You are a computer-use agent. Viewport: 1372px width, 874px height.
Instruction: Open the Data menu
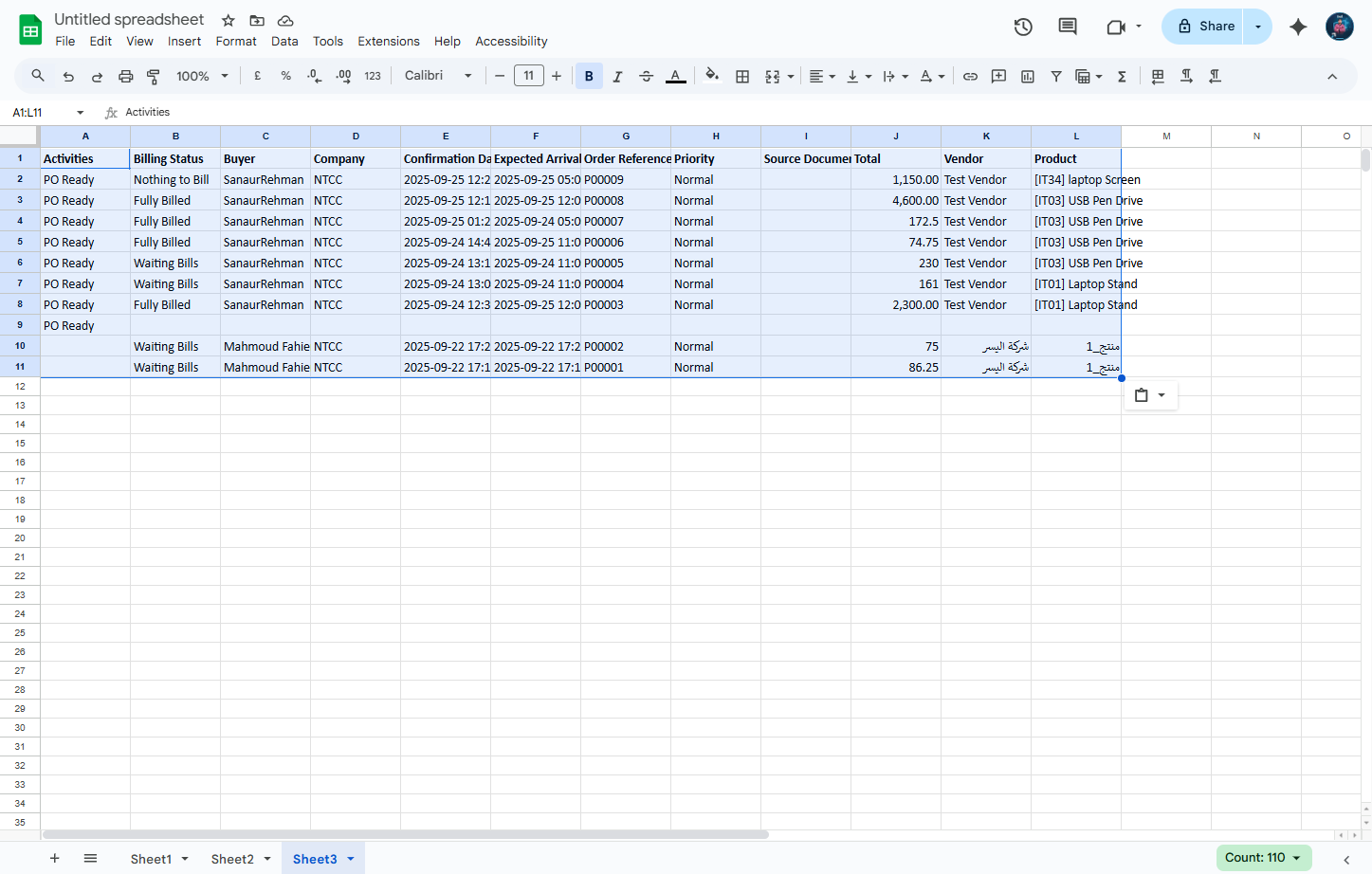tap(284, 42)
